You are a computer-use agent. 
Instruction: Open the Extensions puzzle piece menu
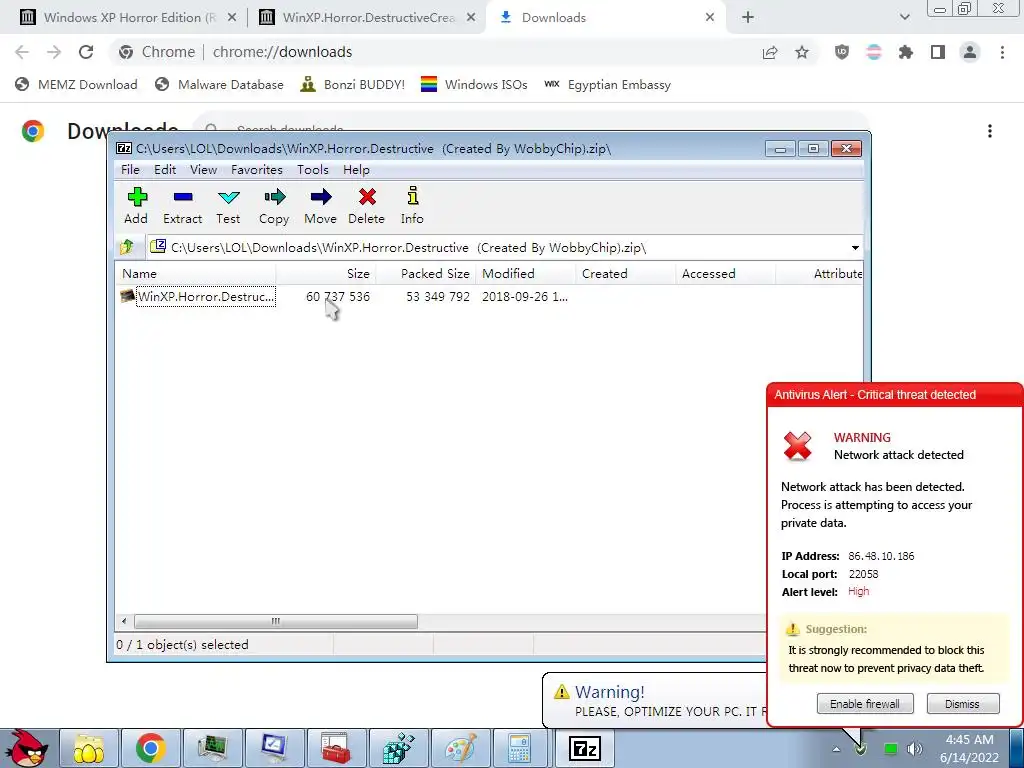[906, 52]
